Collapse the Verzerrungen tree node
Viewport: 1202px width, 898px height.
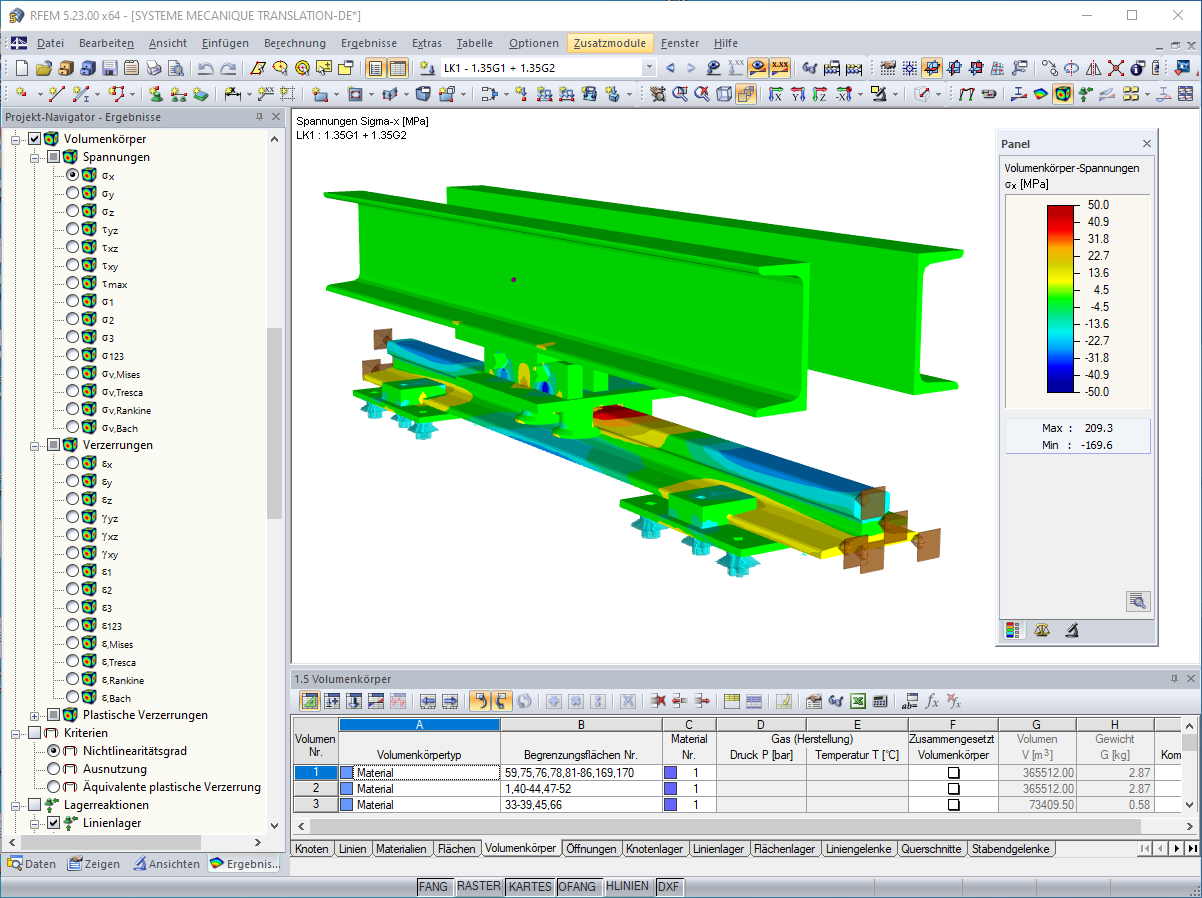point(36,445)
